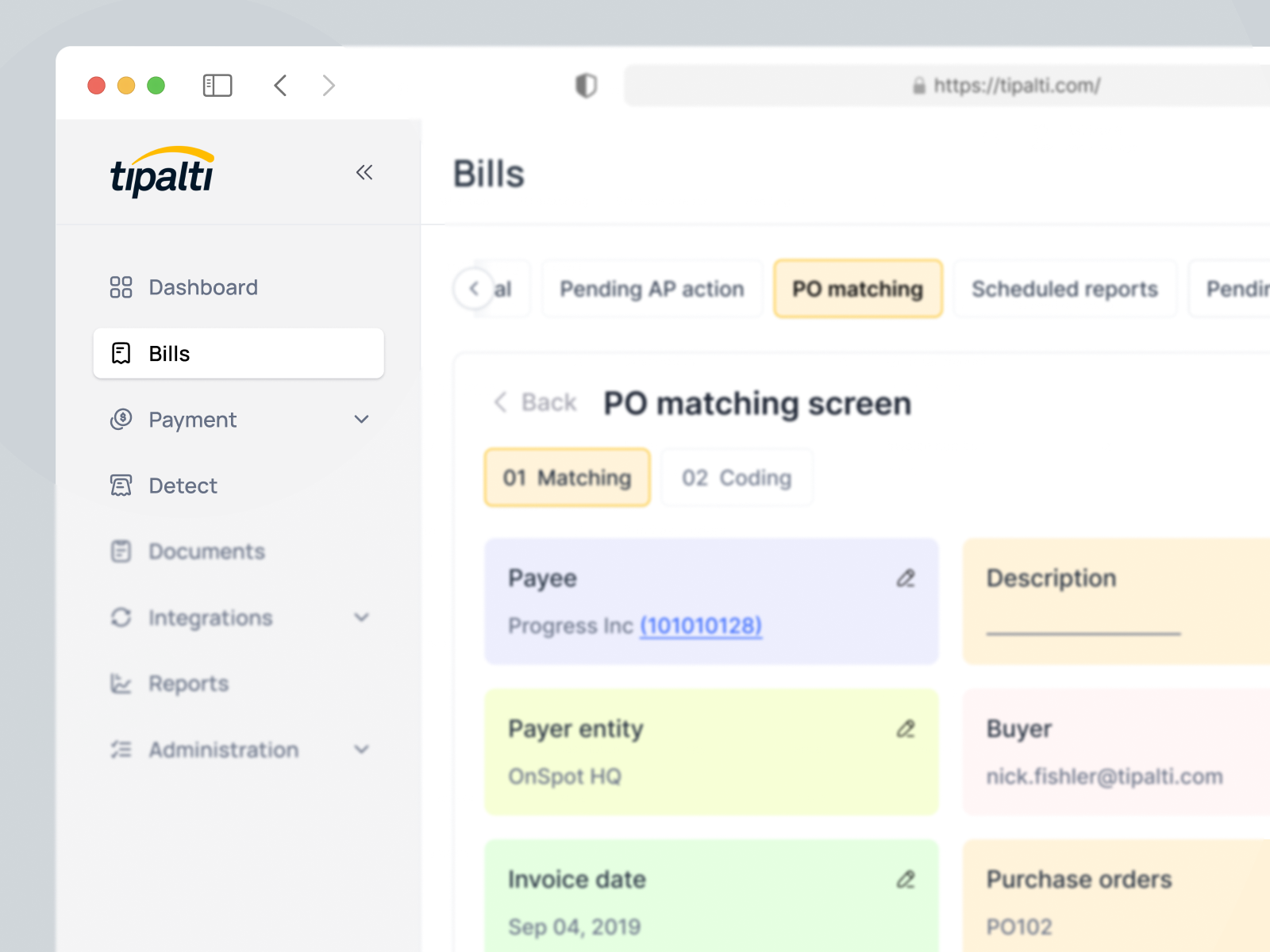Viewport: 1270px width, 952px height.
Task: Click the privacy shield icon
Action: tap(586, 85)
